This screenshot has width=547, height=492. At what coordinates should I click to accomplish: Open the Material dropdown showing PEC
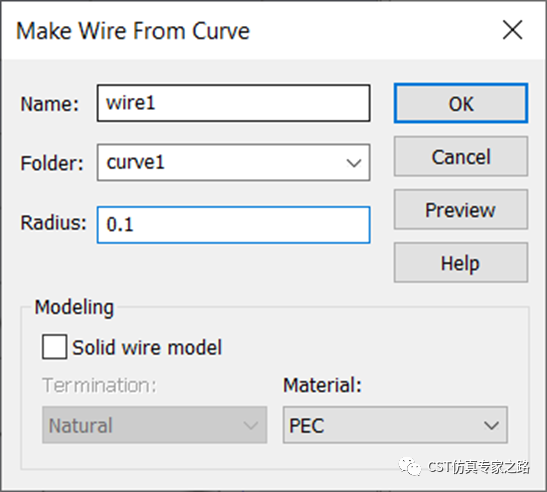coord(395,425)
